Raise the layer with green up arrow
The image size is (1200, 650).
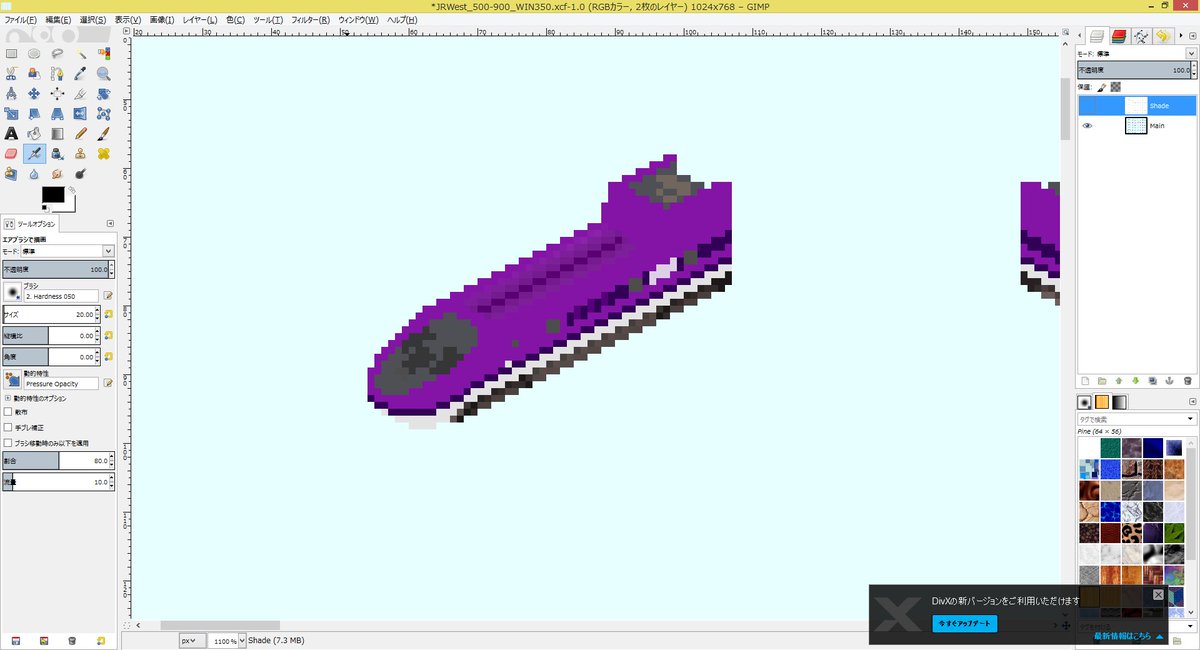pyautogui.click(x=1118, y=380)
